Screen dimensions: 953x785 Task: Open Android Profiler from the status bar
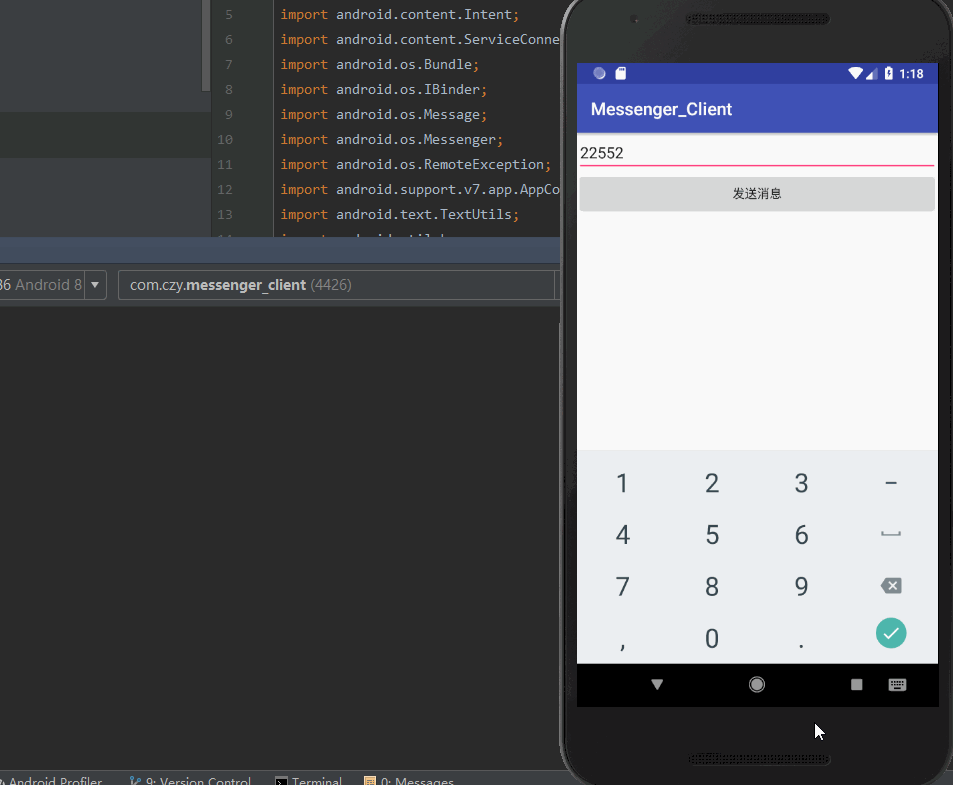[55, 781]
